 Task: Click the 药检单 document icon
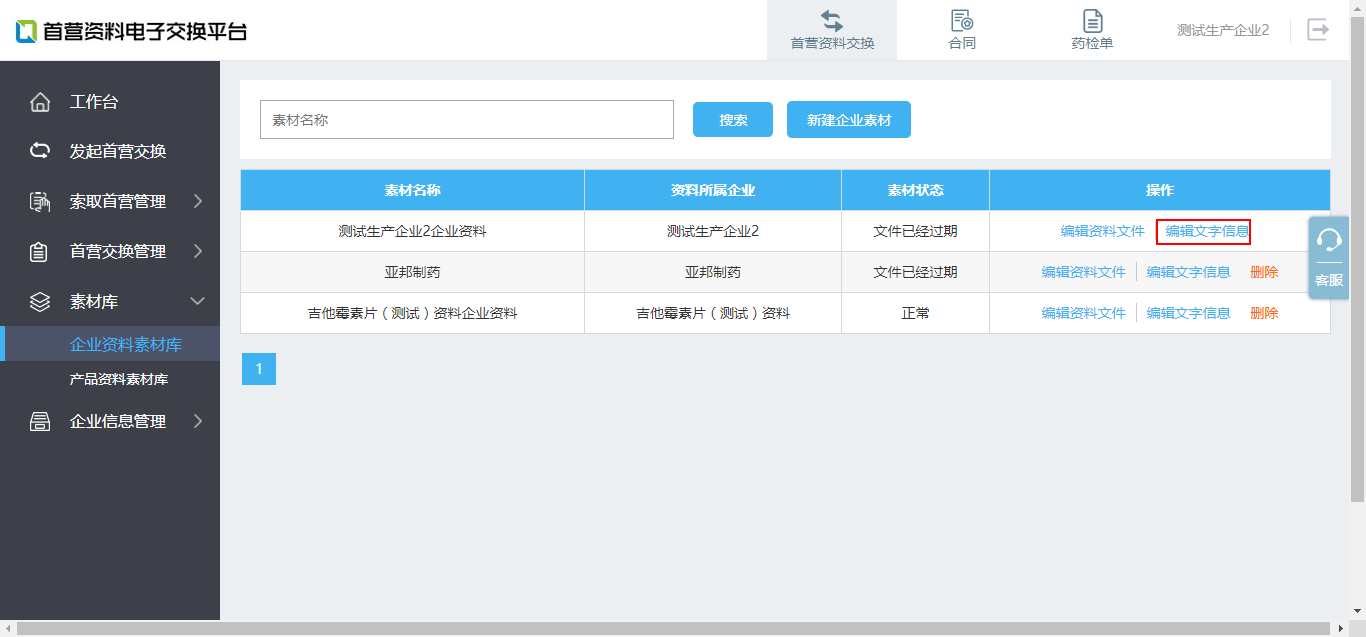click(x=1092, y=20)
